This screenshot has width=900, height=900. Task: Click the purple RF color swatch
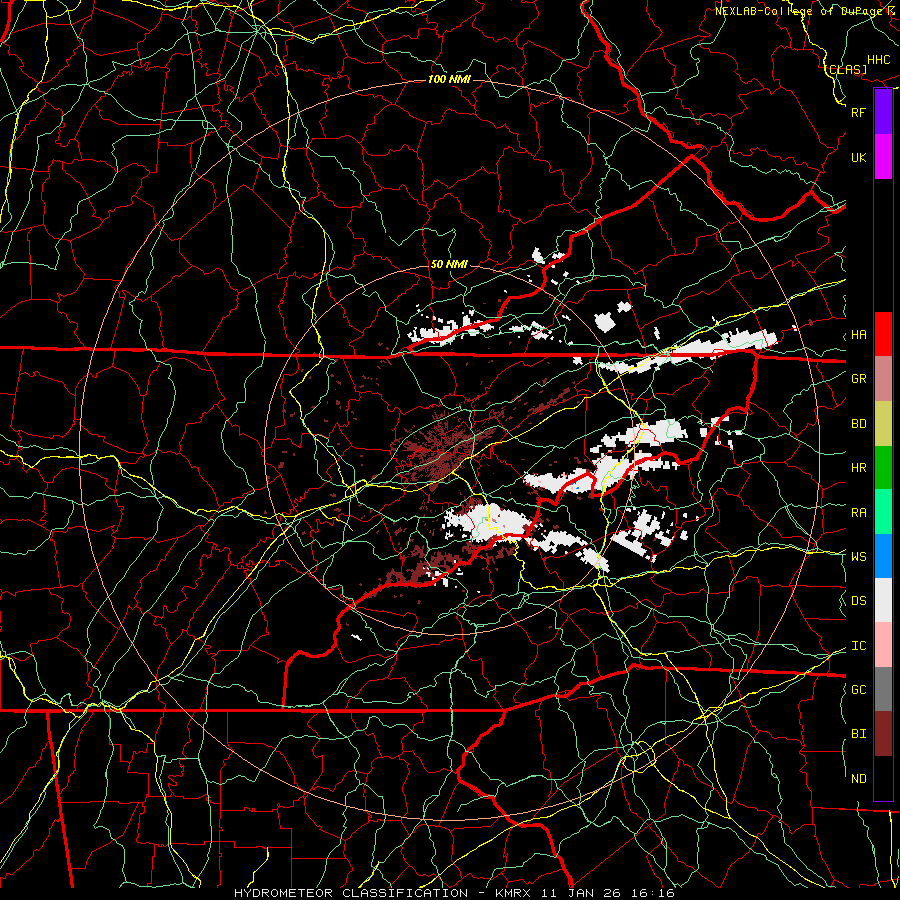pos(883,112)
